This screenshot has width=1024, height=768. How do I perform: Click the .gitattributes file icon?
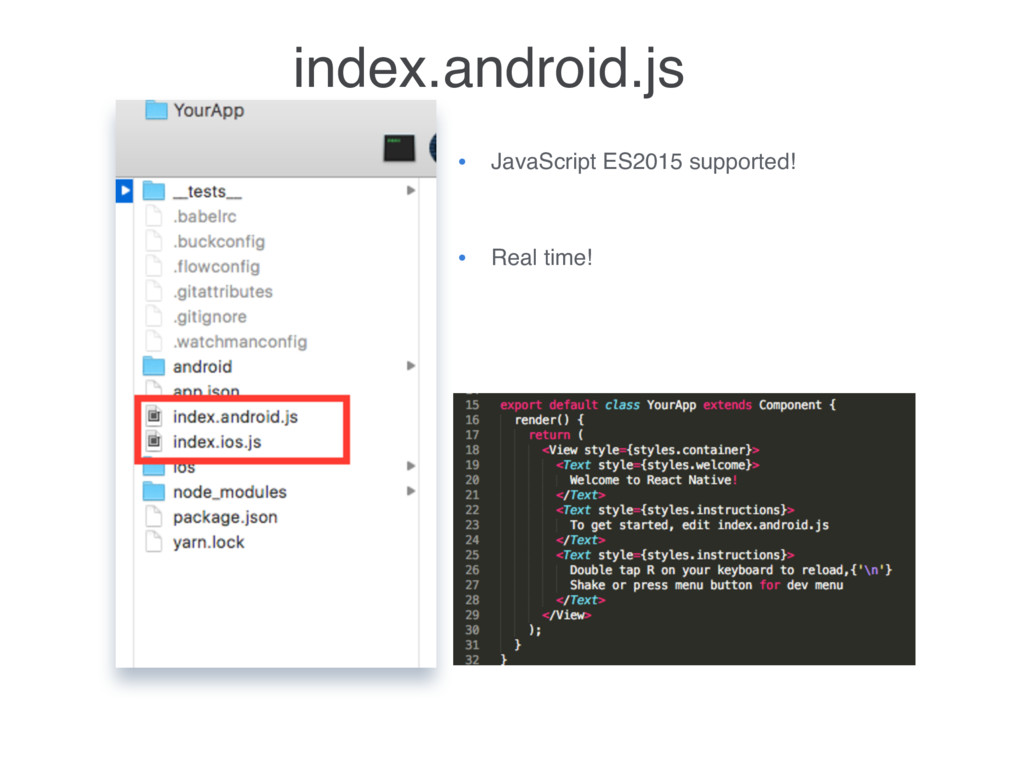click(x=154, y=291)
